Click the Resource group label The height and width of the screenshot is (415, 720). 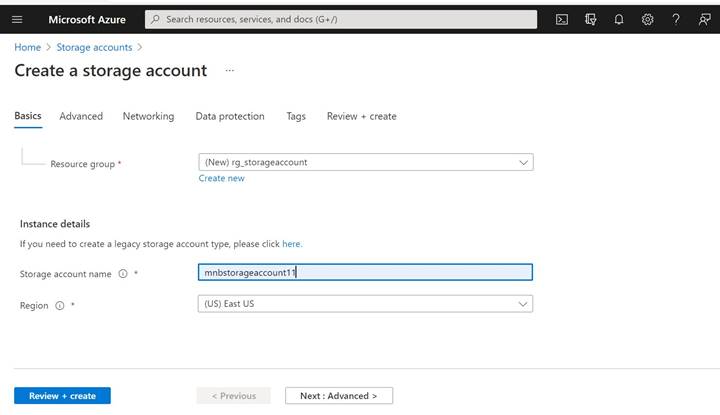tap(83, 164)
